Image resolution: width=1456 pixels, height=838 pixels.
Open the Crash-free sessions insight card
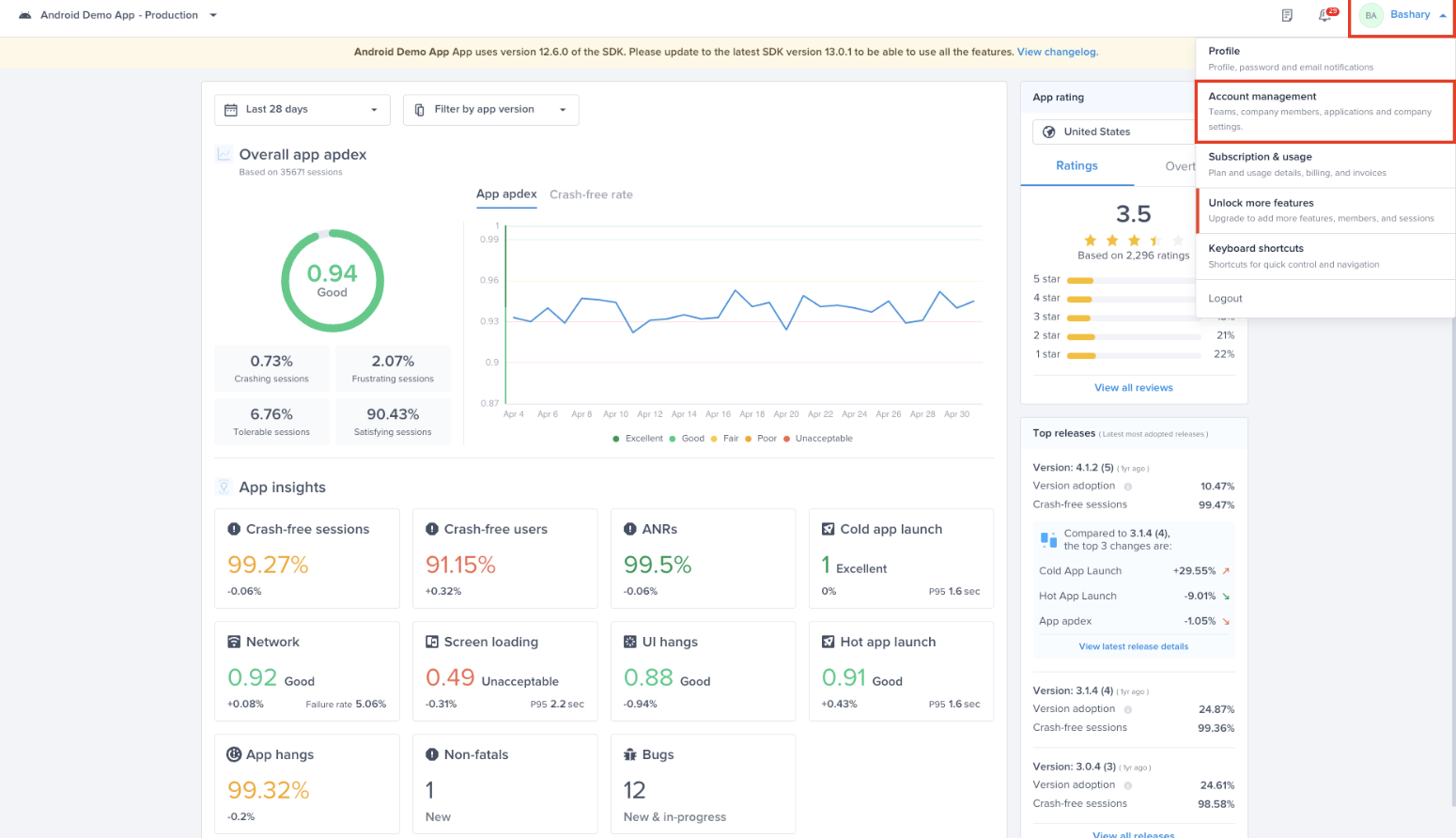(307, 558)
